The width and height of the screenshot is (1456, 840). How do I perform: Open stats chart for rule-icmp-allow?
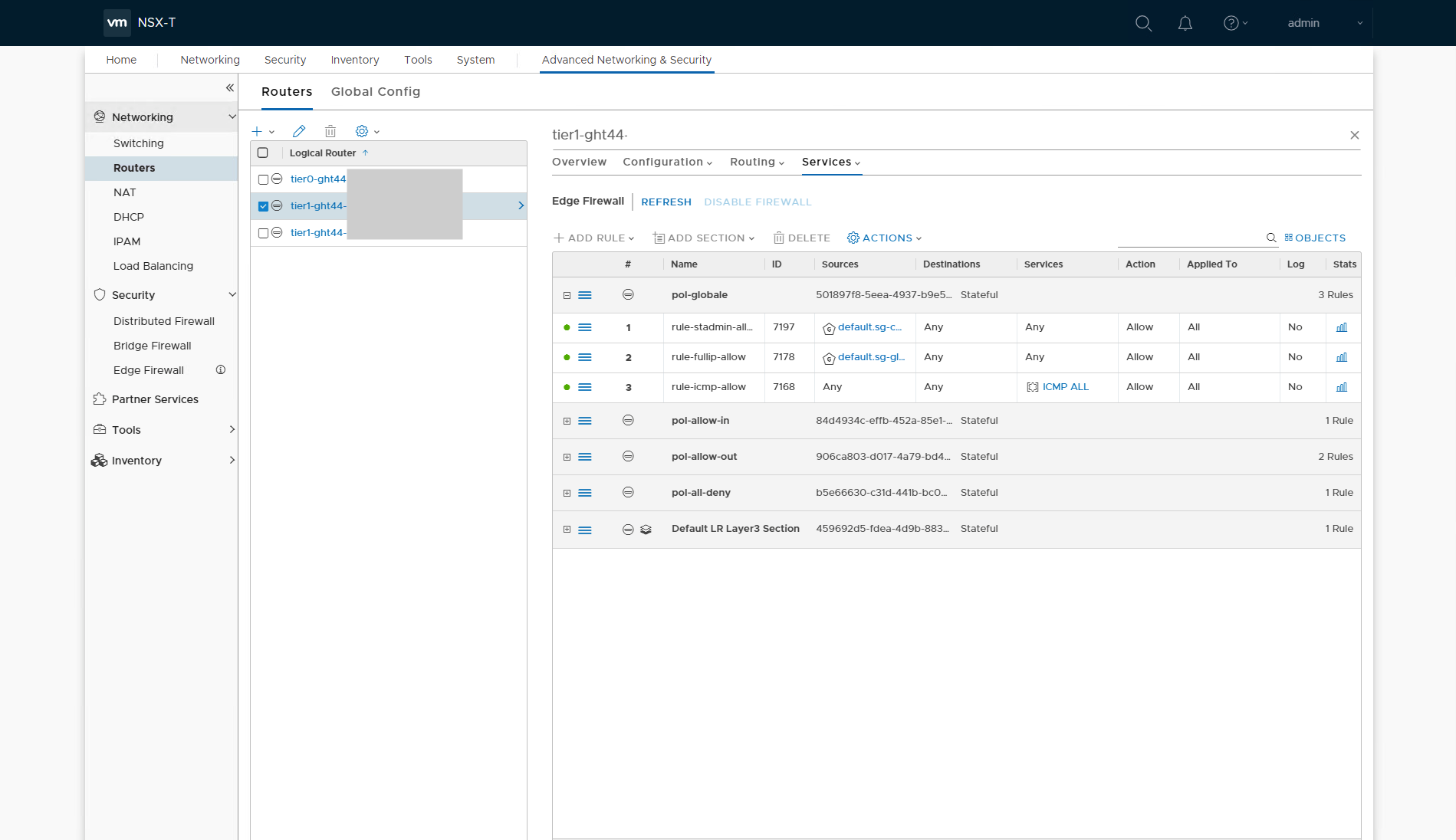click(x=1342, y=387)
